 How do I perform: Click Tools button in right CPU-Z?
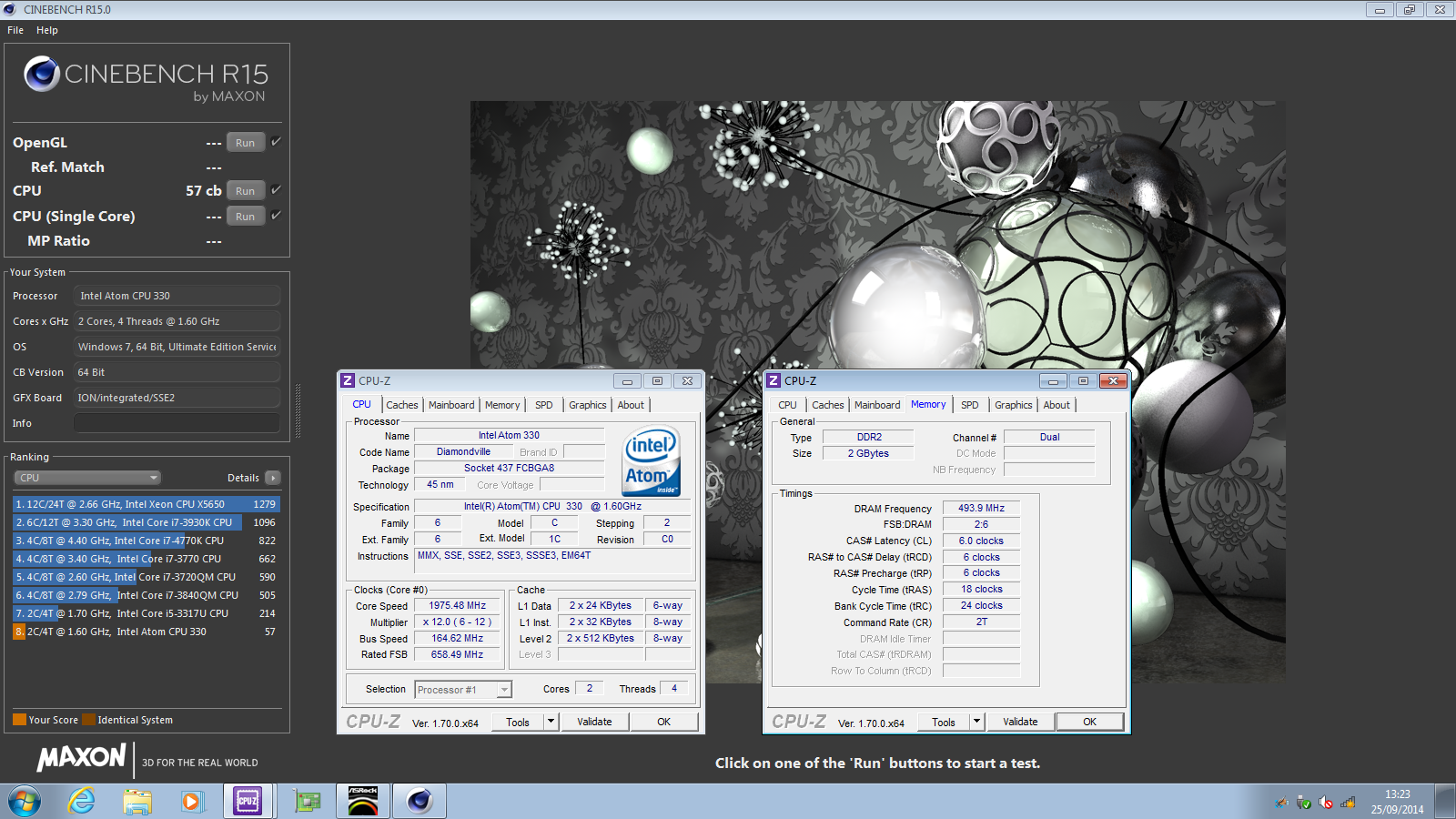pos(944,722)
